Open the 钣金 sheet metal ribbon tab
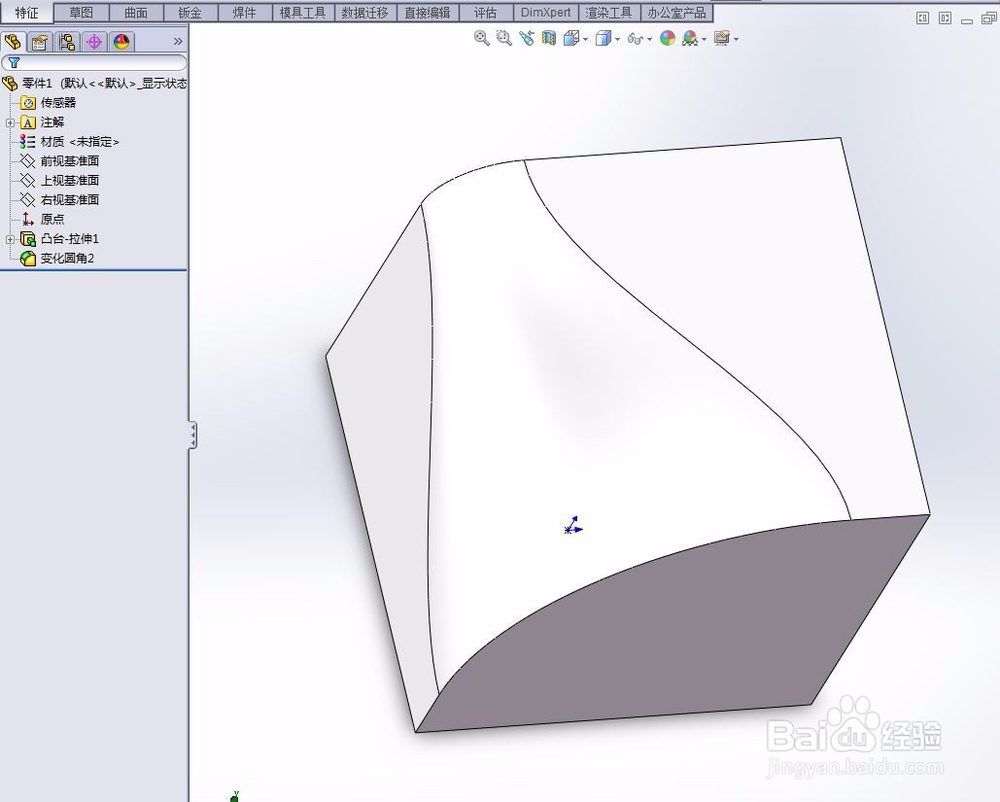1000x802 pixels. point(190,12)
